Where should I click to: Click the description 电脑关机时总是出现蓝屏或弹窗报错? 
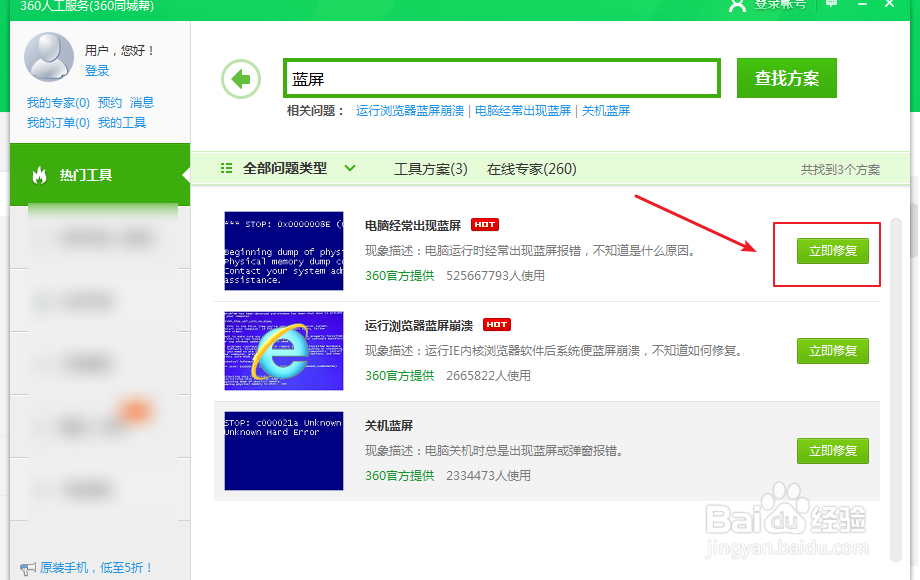pos(493,451)
